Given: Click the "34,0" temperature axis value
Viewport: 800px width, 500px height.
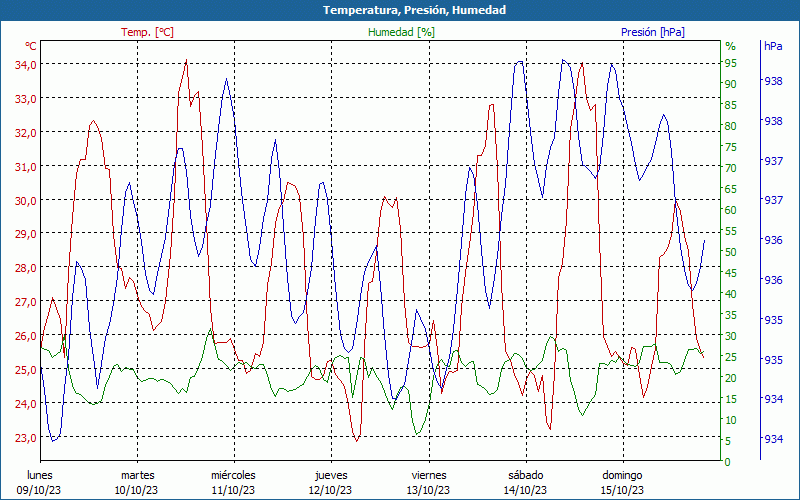Looking at the screenshot, I should (25, 65).
